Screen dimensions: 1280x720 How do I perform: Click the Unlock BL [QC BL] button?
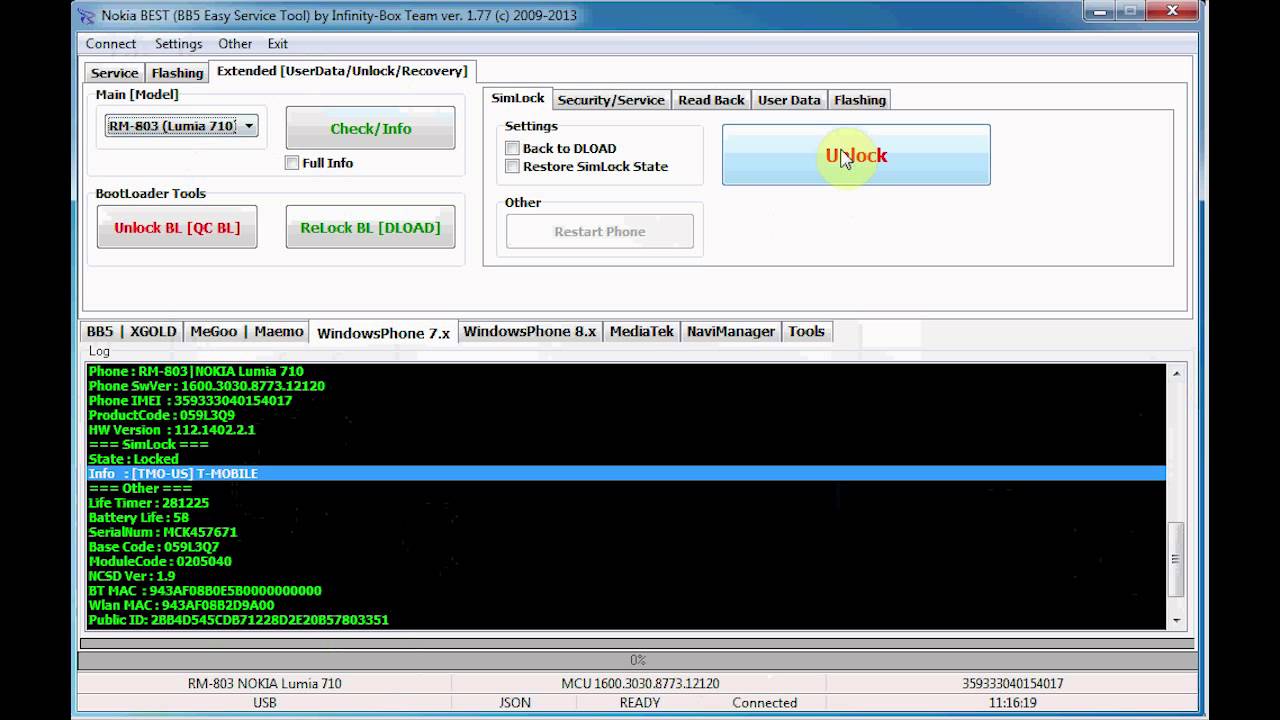(177, 227)
